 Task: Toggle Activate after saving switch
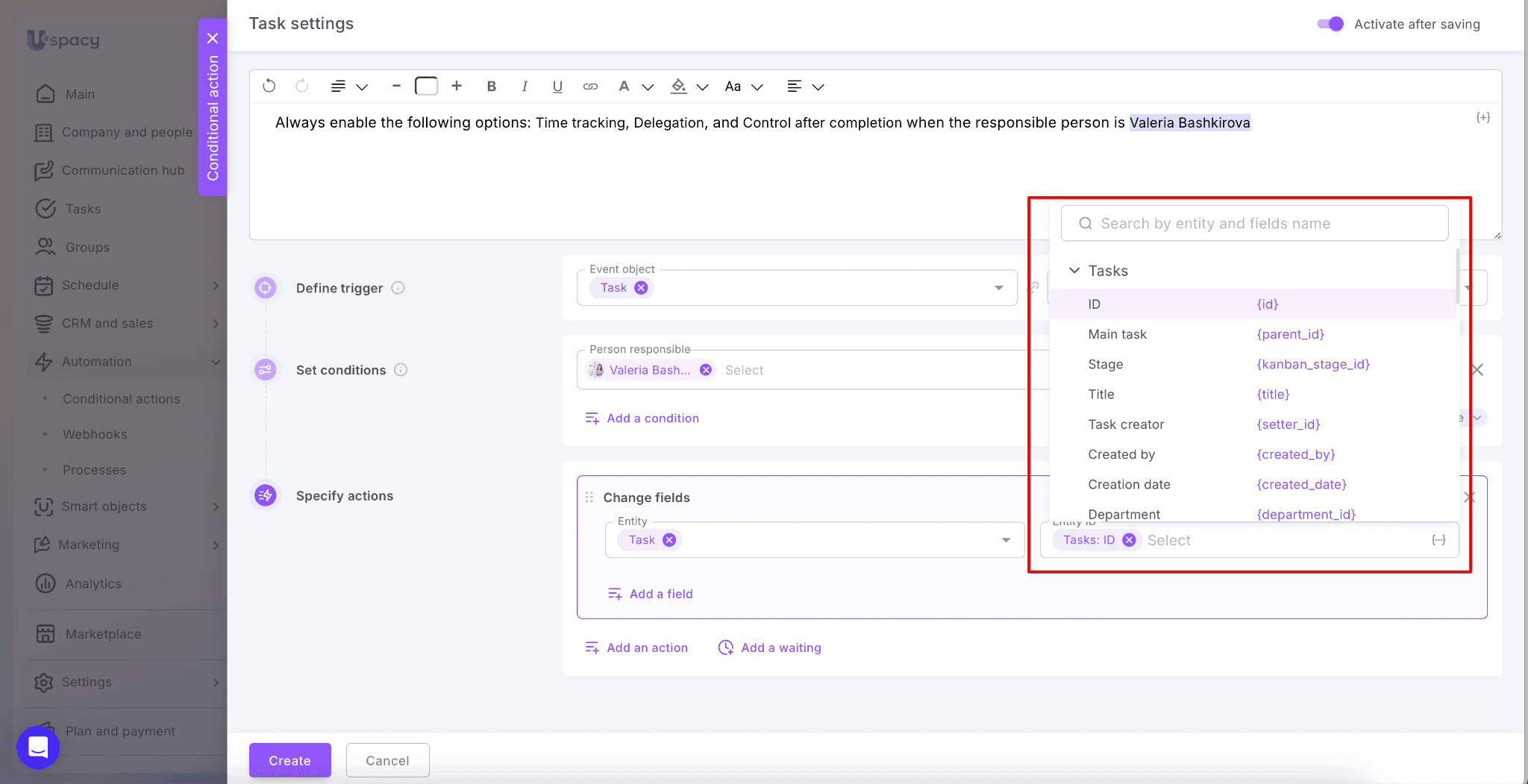(1330, 24)
